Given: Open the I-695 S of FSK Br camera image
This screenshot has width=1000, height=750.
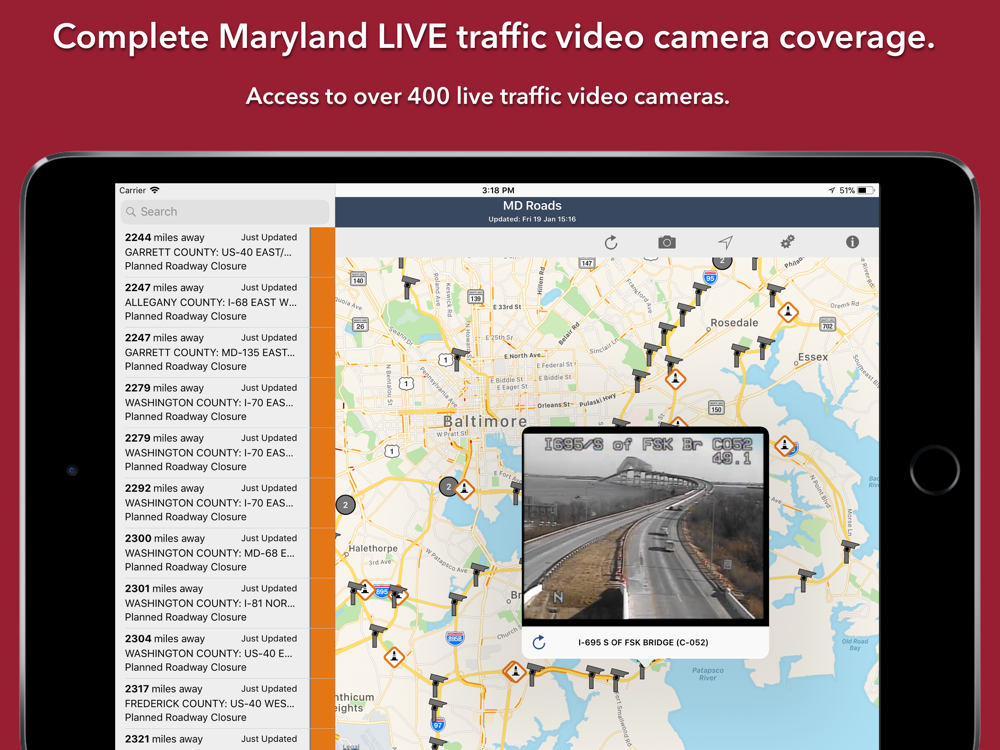Looking at the screenshot, I should (x=645, y=527).
